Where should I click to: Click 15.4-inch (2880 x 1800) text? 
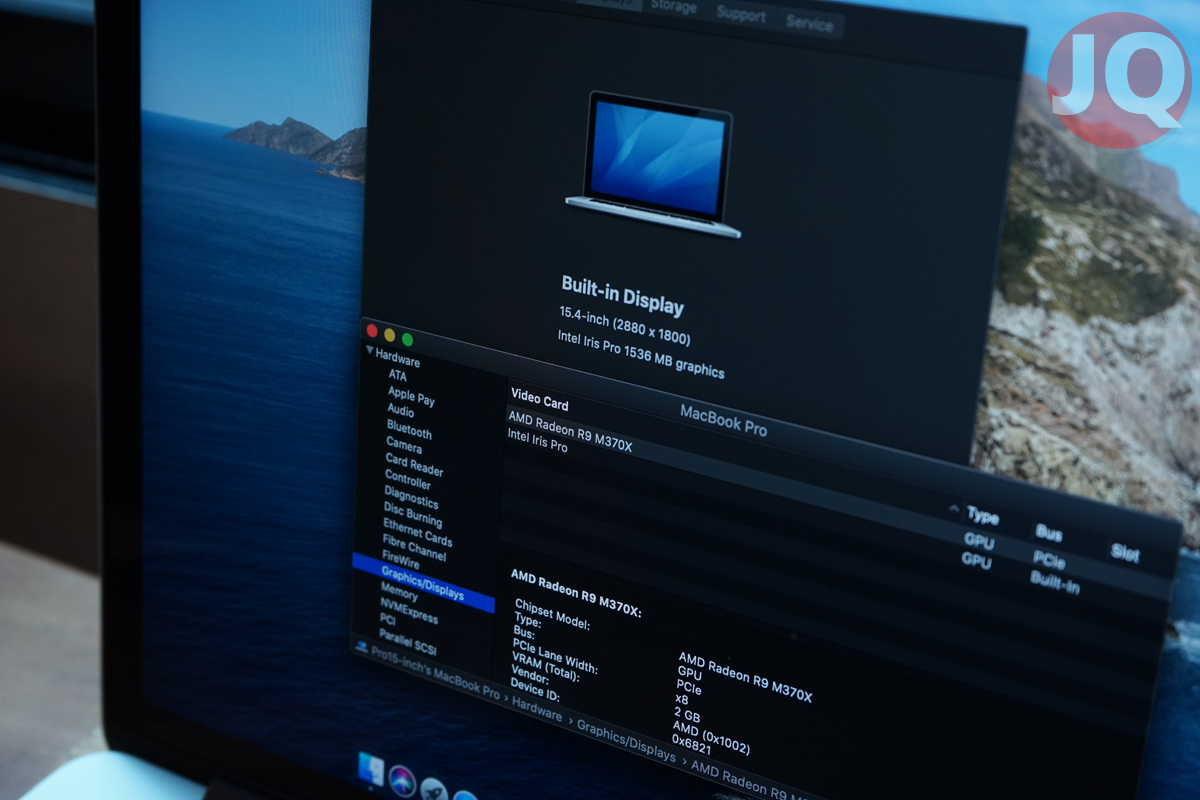(x=624, y=325)
